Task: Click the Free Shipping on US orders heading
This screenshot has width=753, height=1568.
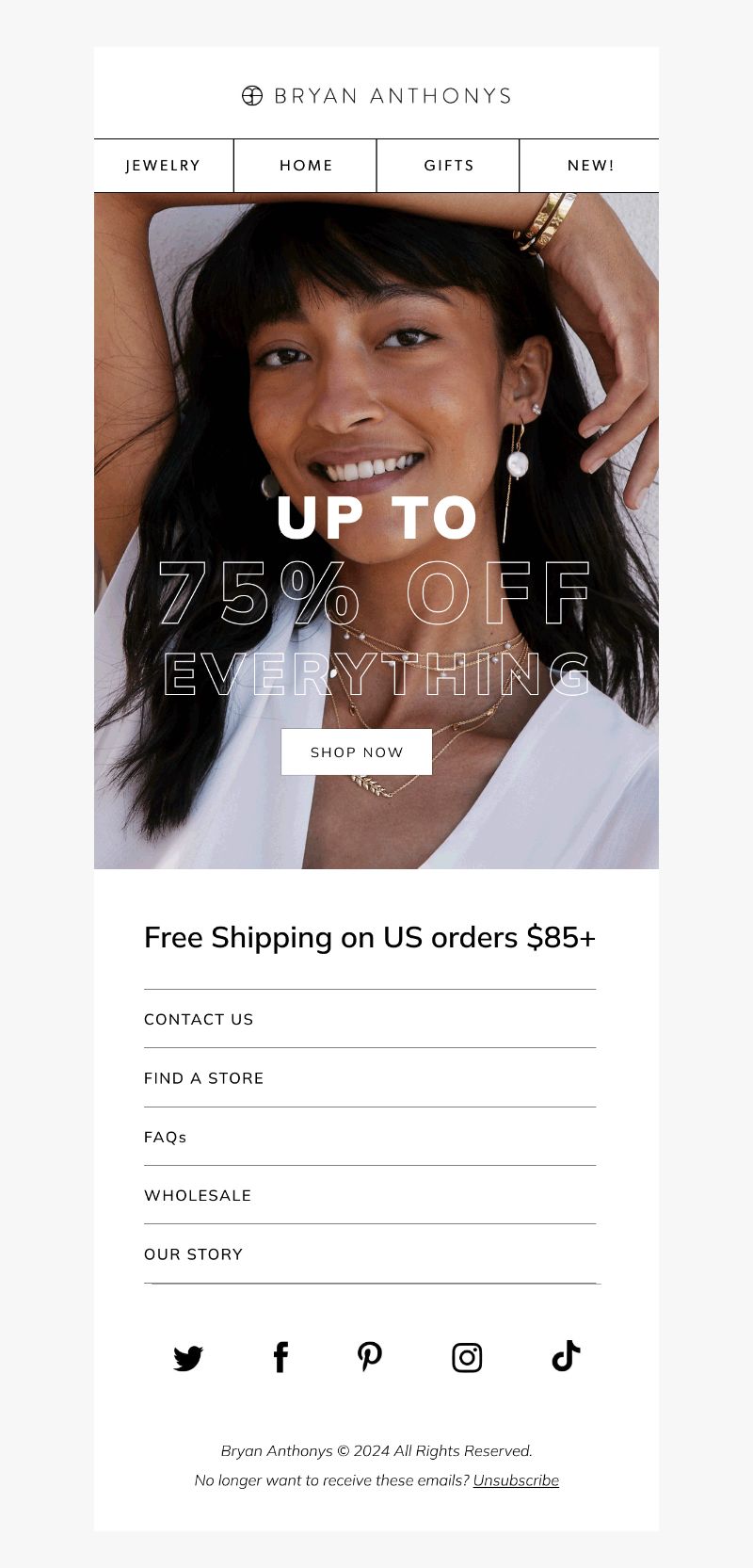Action: [x=370, y=938]
